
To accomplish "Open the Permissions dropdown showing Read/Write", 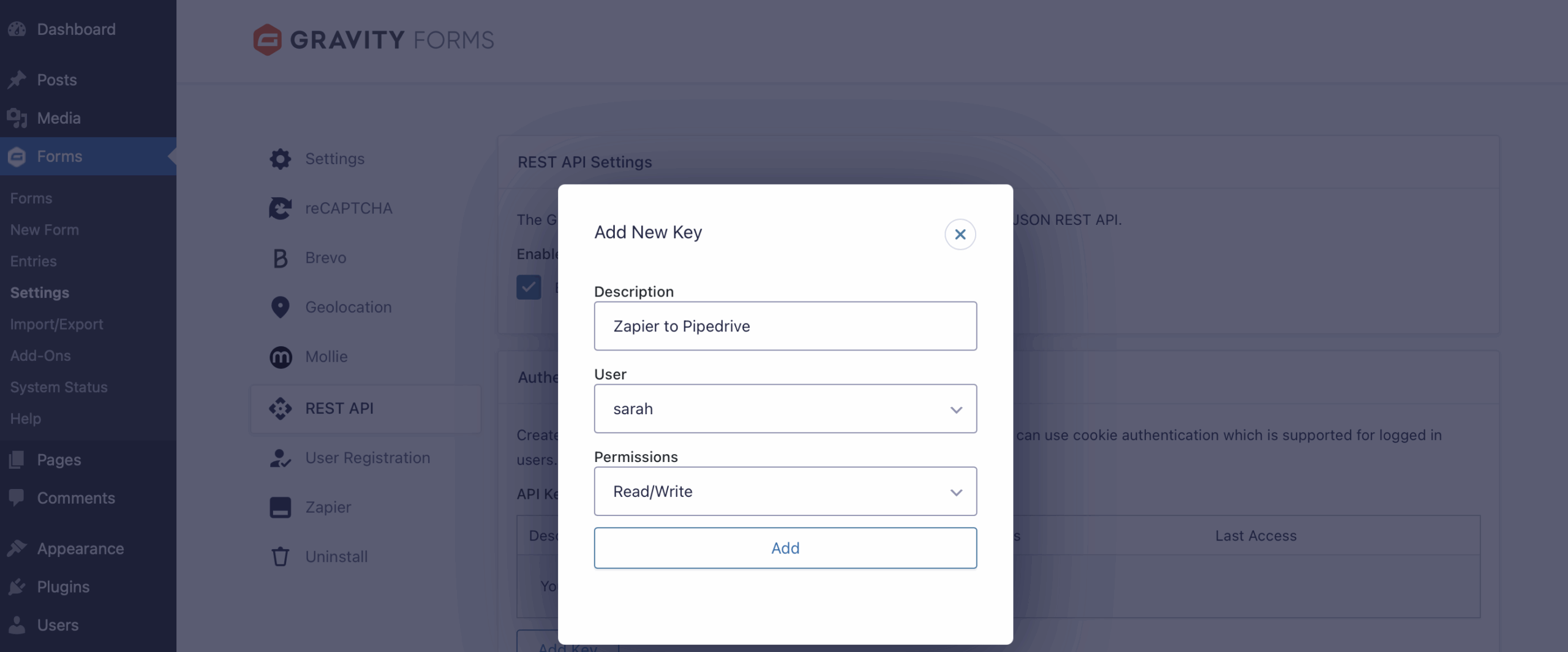I will (x=785, y=491).
